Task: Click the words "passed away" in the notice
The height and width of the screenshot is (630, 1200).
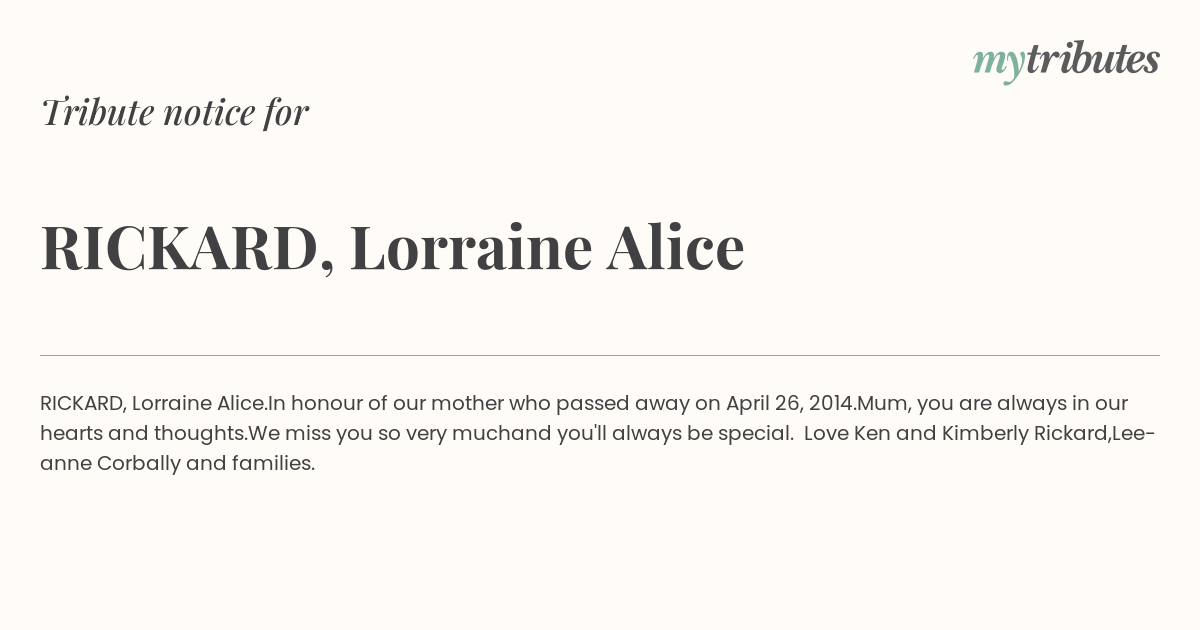Action: pos(622,404)
